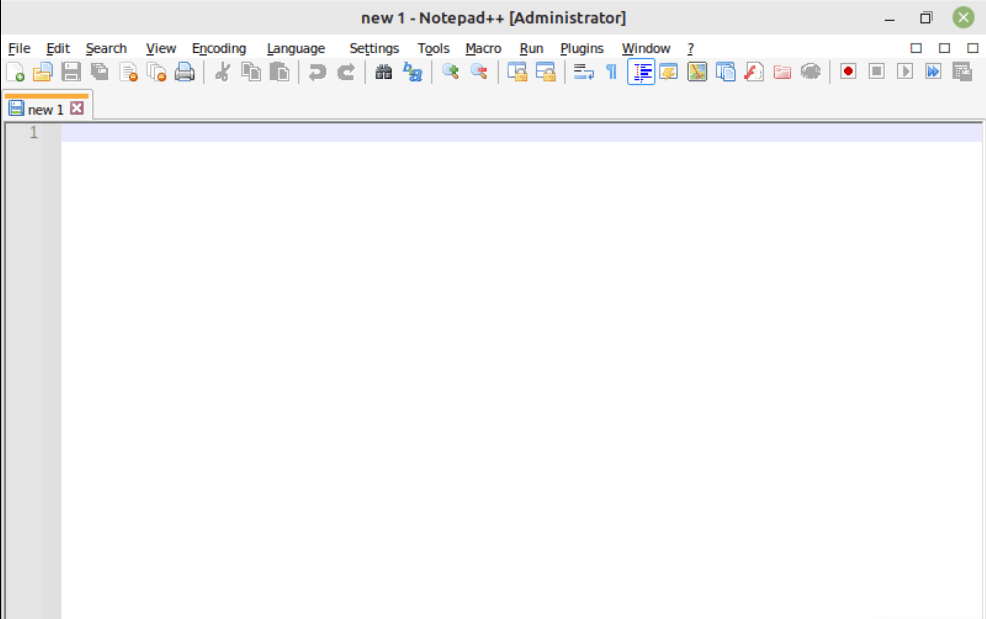Toggle Word wrap toolbar button

pyautogui.click(x=584, y=72)
